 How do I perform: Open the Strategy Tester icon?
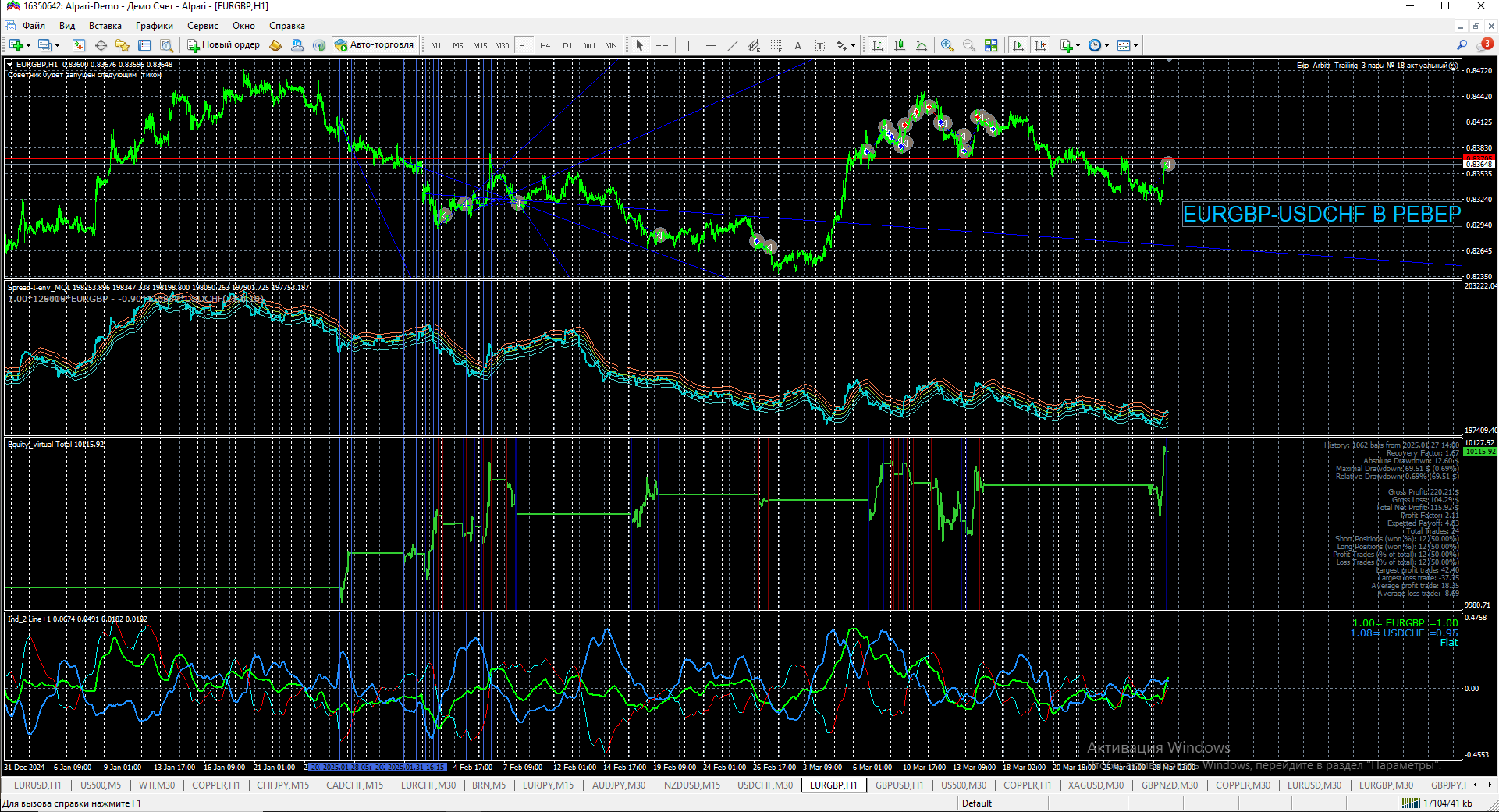pos(166,45)
